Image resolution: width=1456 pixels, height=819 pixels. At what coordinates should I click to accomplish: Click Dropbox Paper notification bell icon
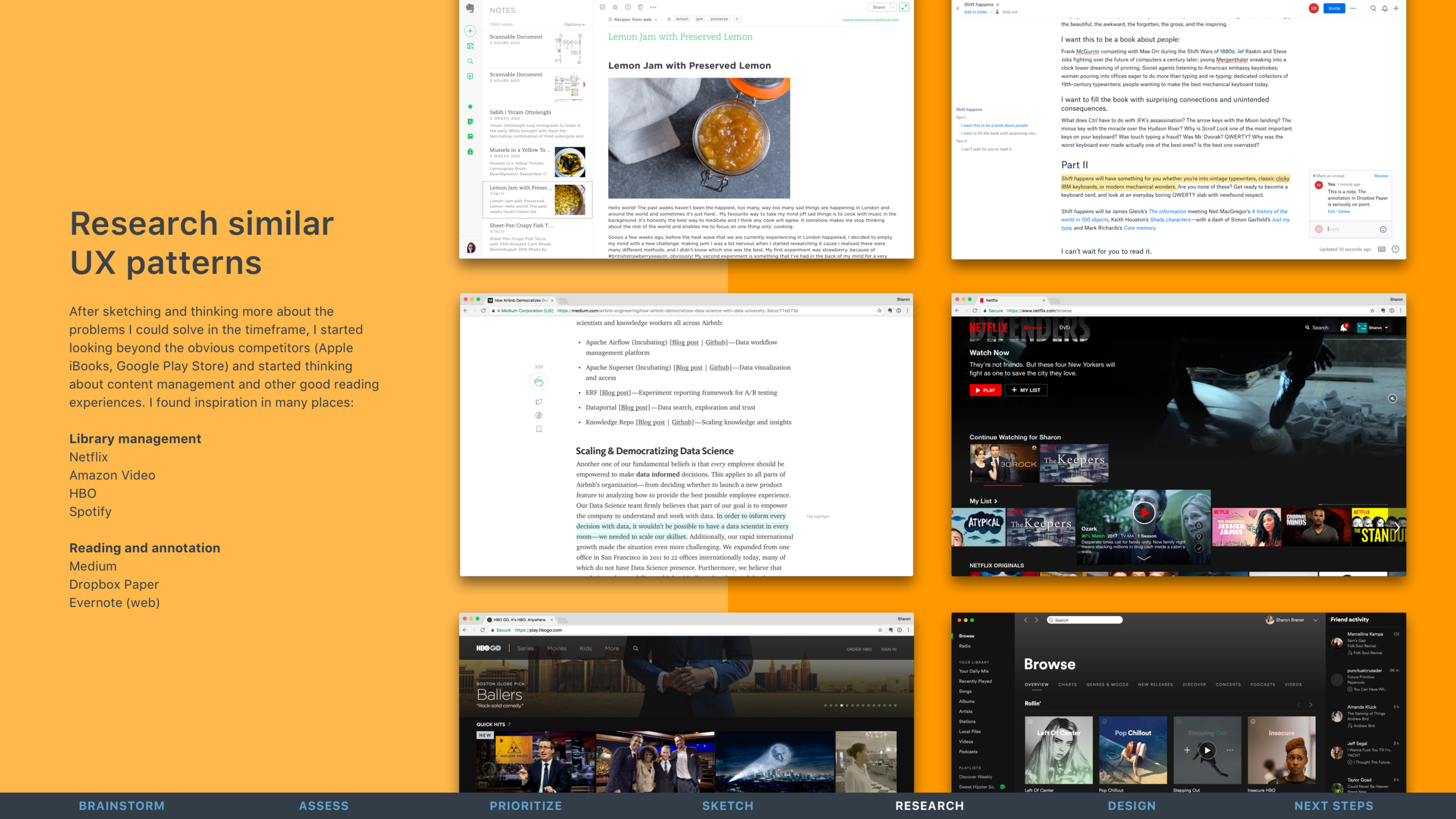coord(1384,8)
